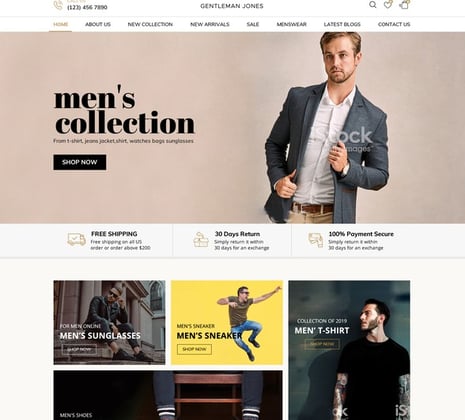Viewport: 465px width, 420px height.
Task: Open Latest Blogs in navigation
Action: 342,24
